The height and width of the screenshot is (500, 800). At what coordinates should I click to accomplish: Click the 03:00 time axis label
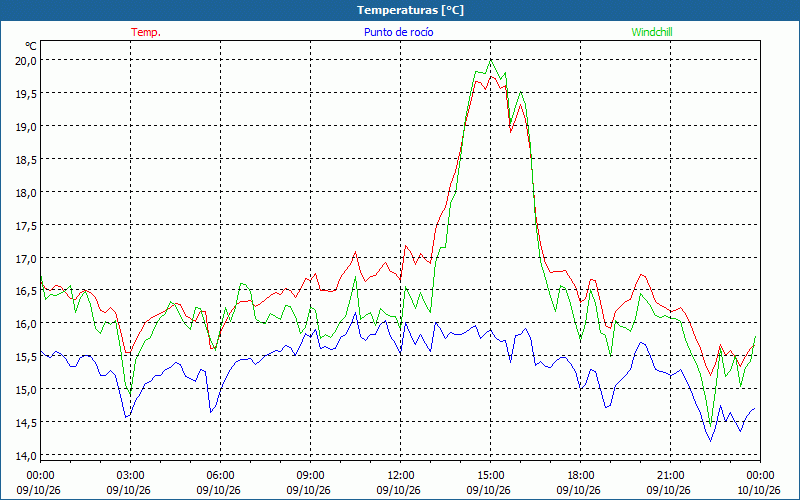131,475
